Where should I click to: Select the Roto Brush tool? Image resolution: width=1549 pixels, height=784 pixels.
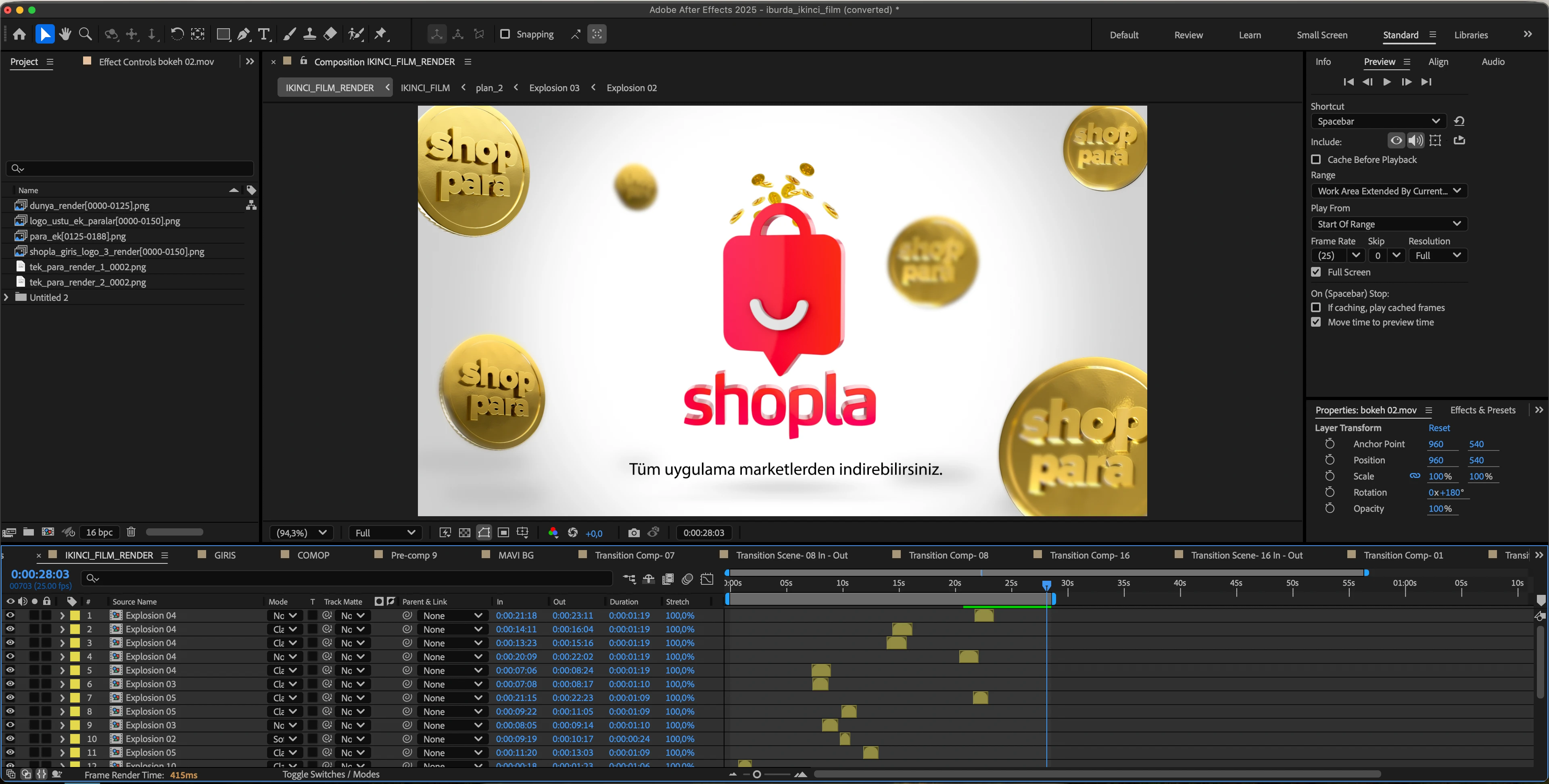(x=356, y=34)
